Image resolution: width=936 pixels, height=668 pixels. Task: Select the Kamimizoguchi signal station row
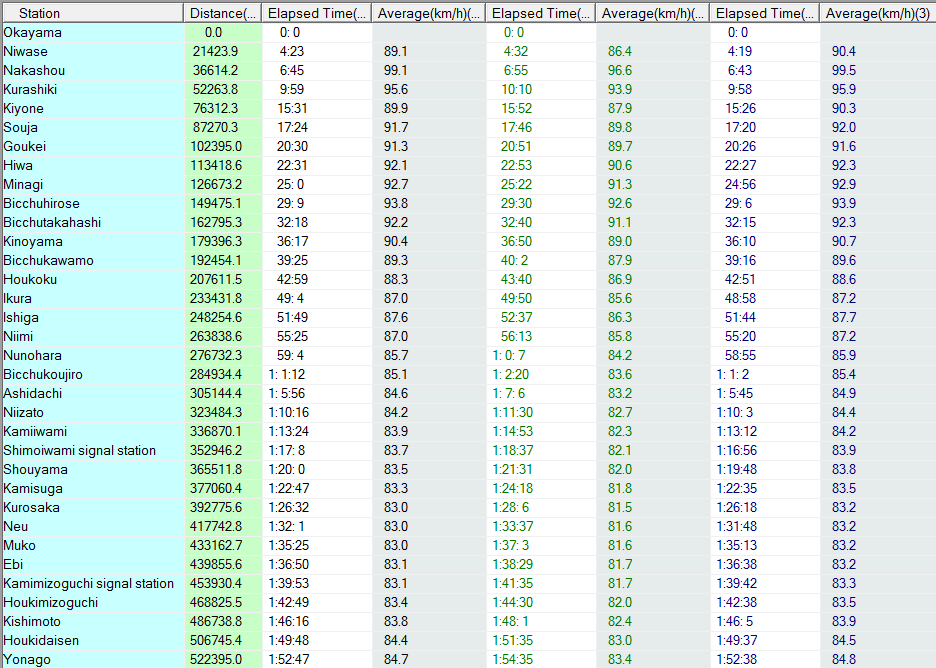(x=468, y=584)
